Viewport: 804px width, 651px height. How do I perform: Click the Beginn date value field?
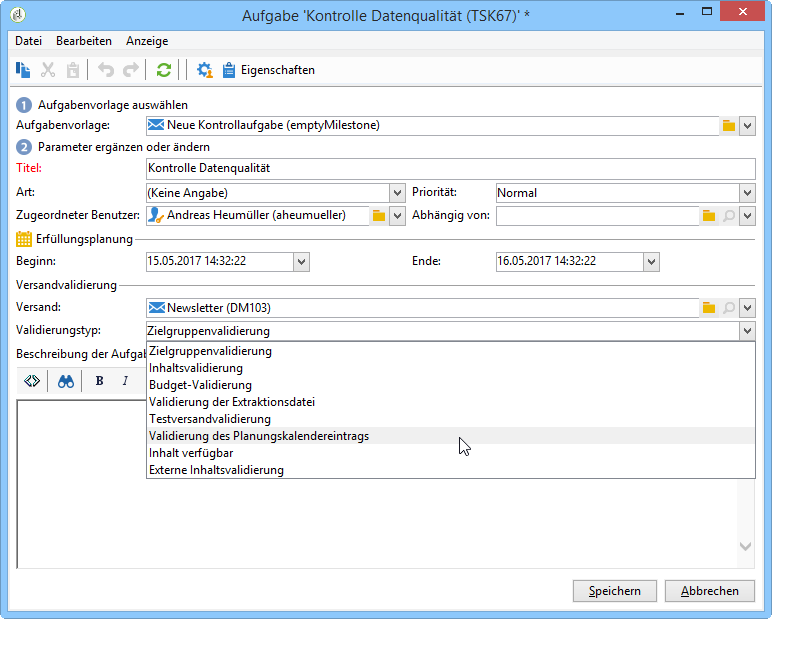click(x=219, y=262)
